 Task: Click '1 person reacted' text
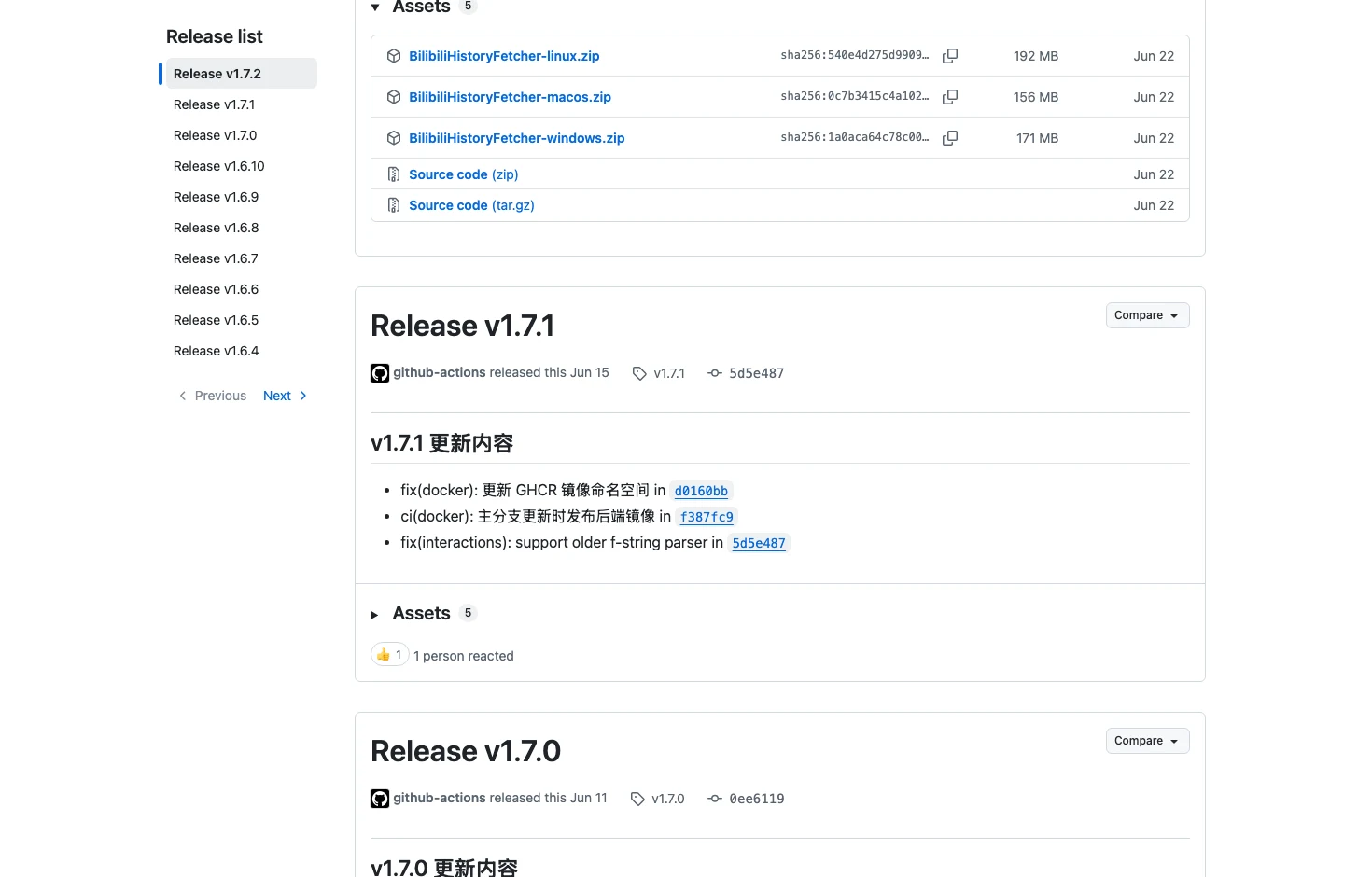coord(464,656)
